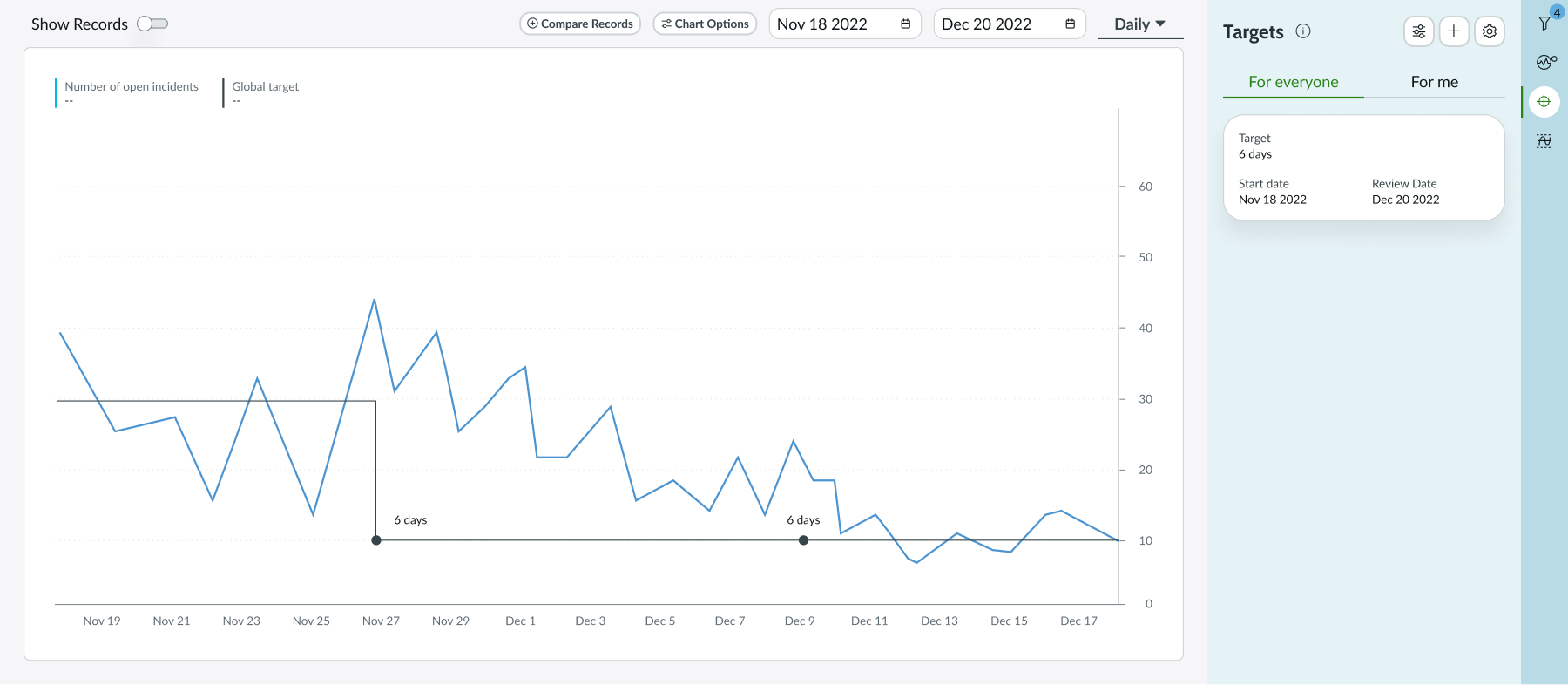The image size is (1568, 685).
Task: Select the targets crosshair sidebar icon
Action: [1544, 102]
